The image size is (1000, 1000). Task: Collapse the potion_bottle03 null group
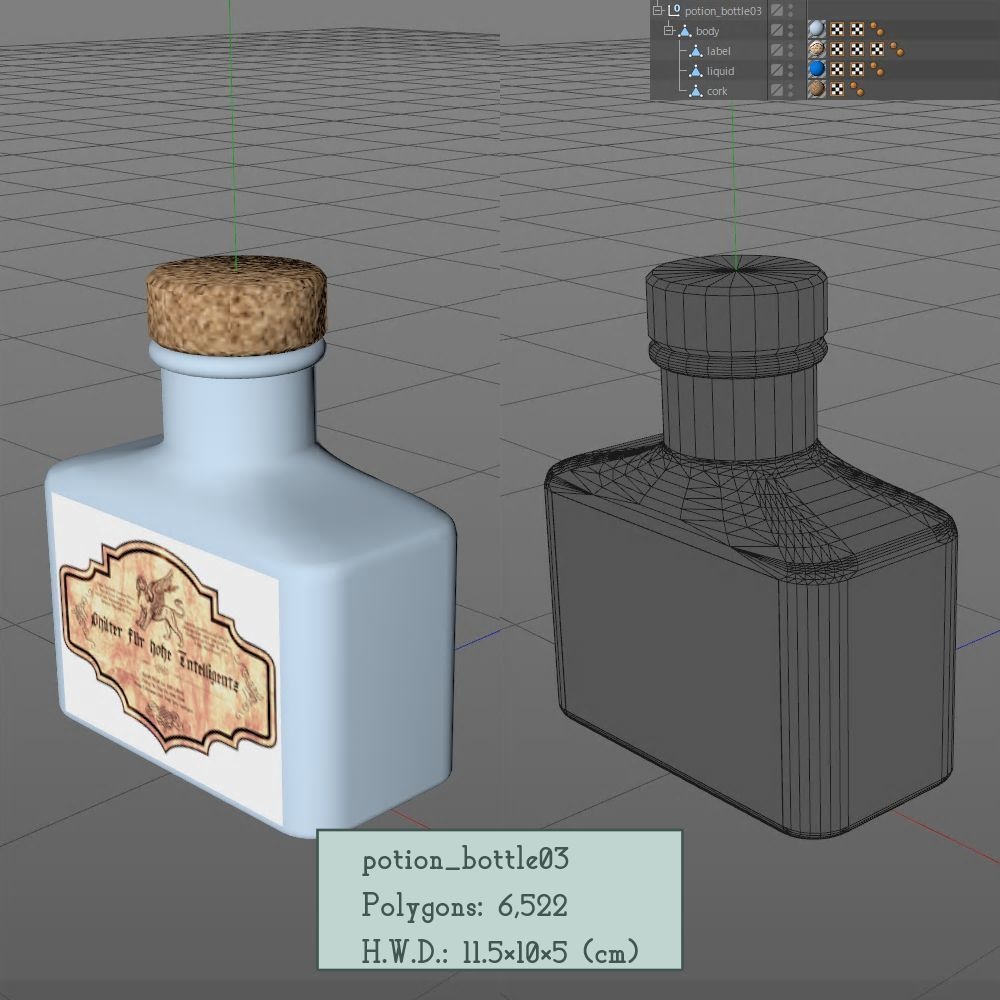(x=658, y=10)
